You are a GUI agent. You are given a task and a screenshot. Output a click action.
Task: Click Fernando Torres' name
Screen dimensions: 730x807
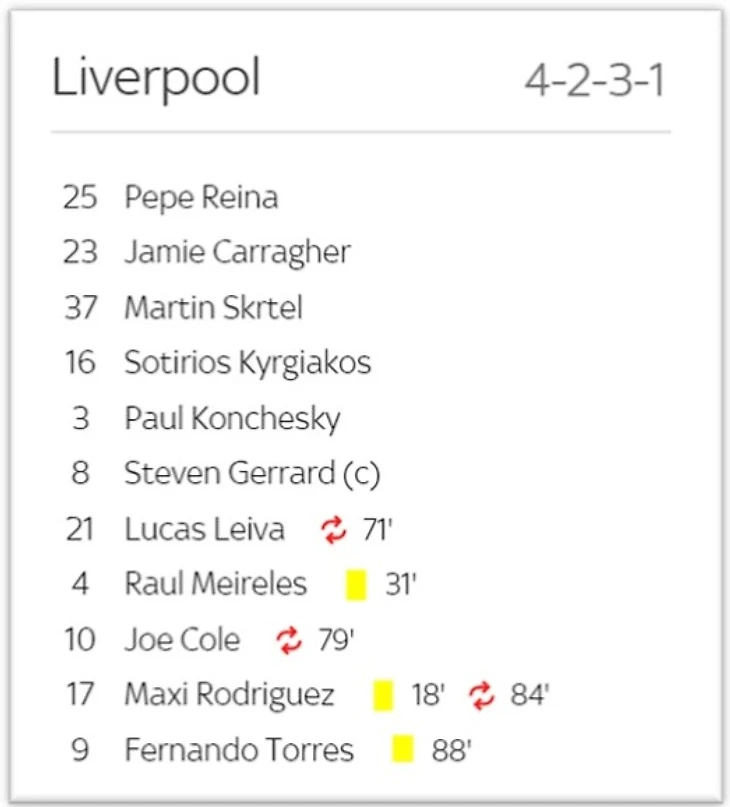(x=239, y=750)
